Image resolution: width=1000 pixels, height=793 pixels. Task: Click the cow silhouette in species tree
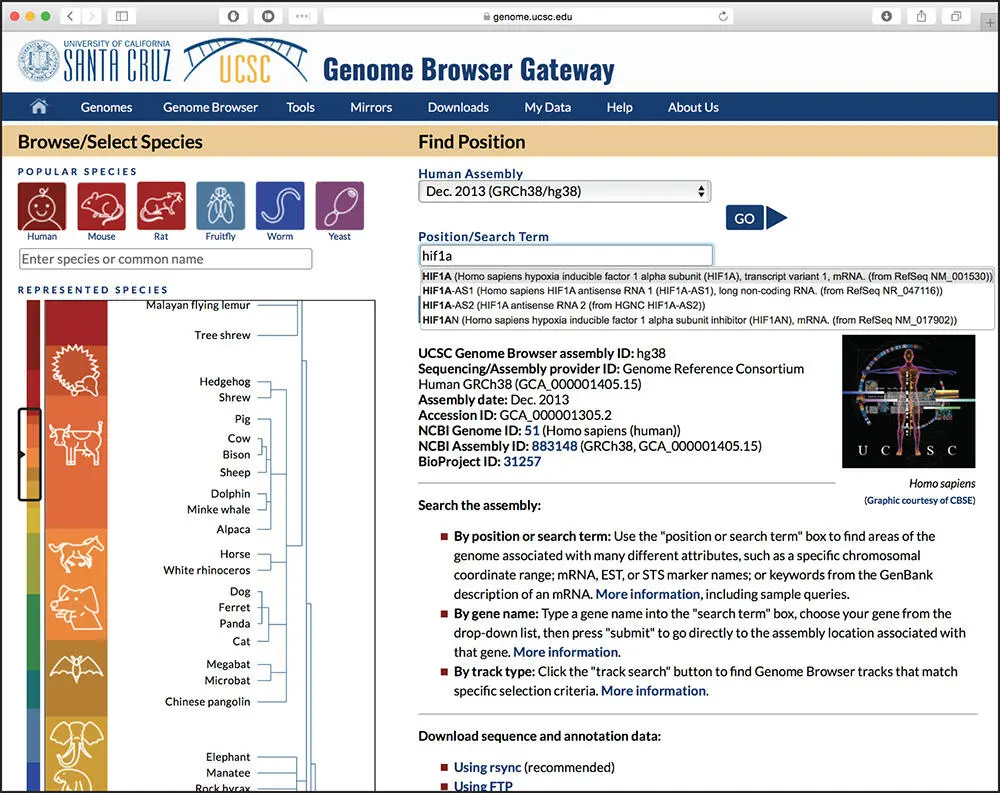pyautogui.click(x=75, y=442)
